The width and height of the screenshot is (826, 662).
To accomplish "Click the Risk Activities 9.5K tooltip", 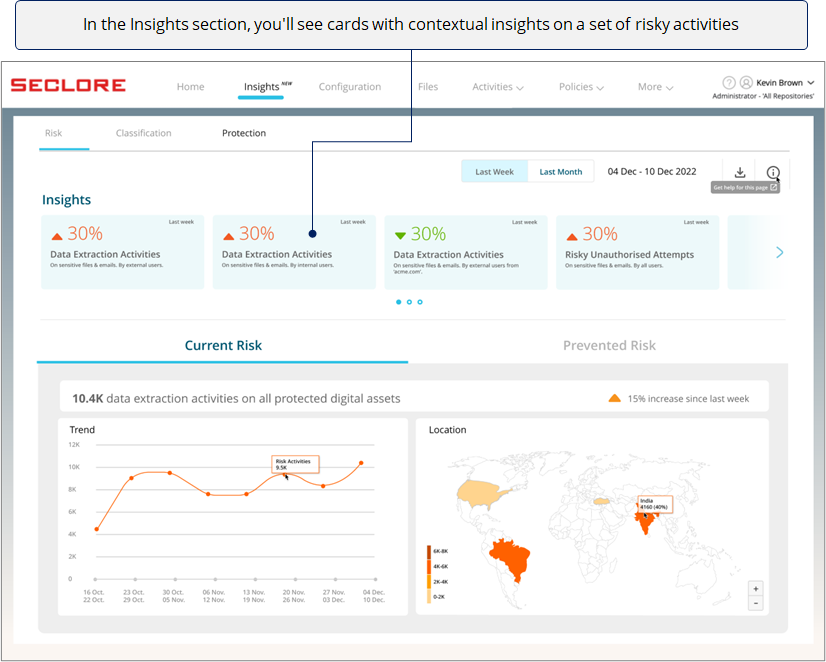I will coord(295,464).
